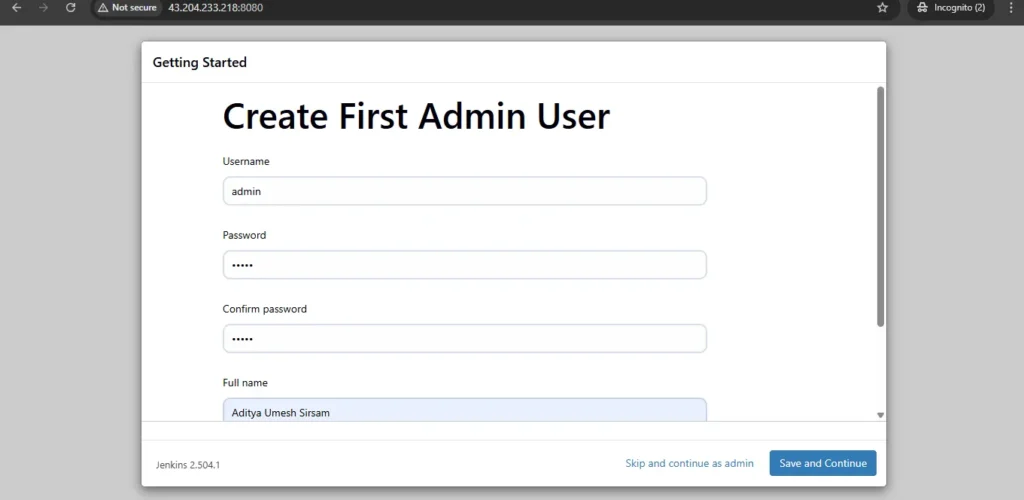Image resolution: width=1024 pixels, height=500 pixels.
Task: Click the browser back arrow
Action: (x=16, y=7)
